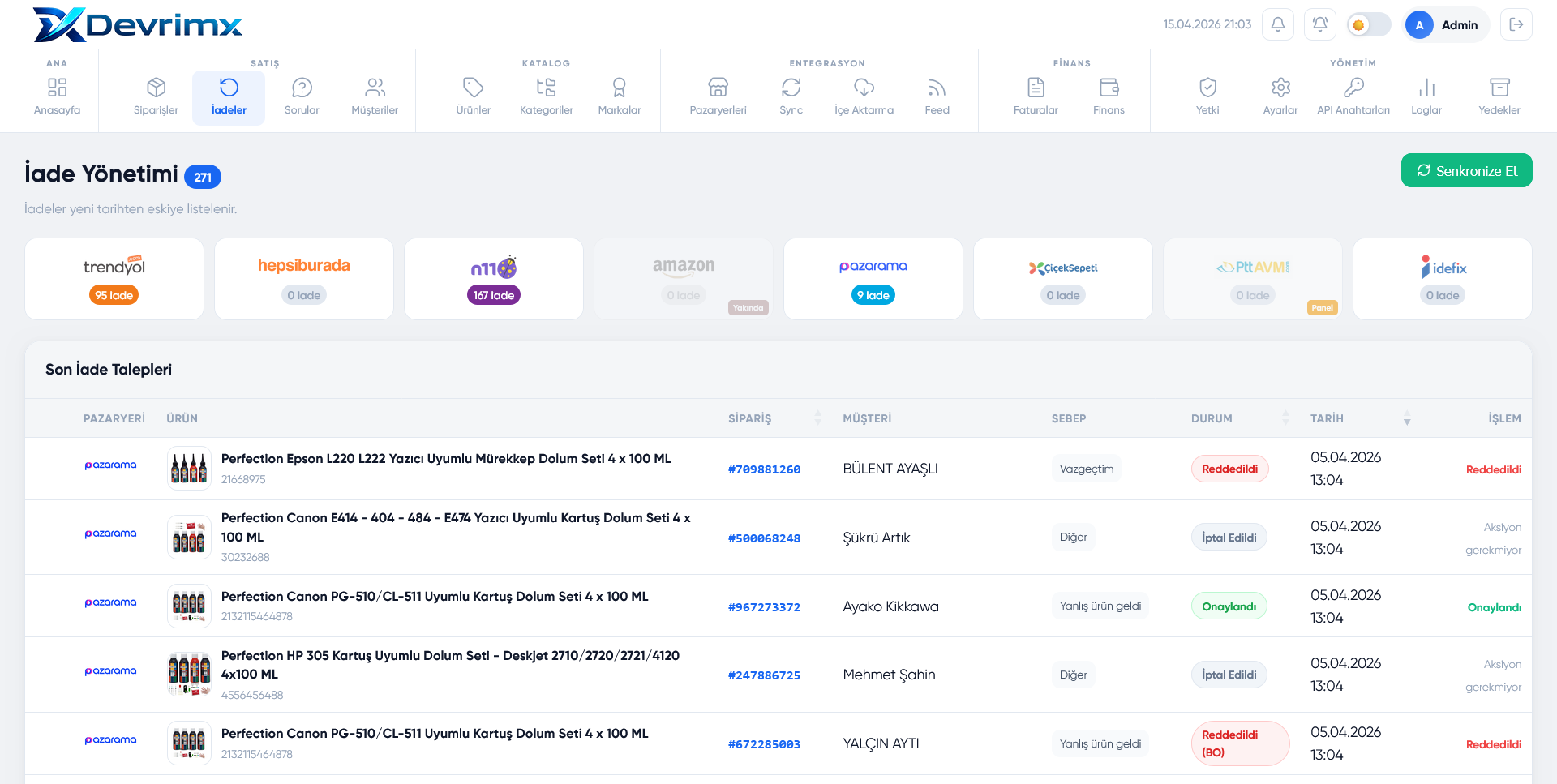Image resolution: width=1557 pixels, height=784 pixels.
Task: Open the Siparişler orders icon
Action: (x=156, y=87)
